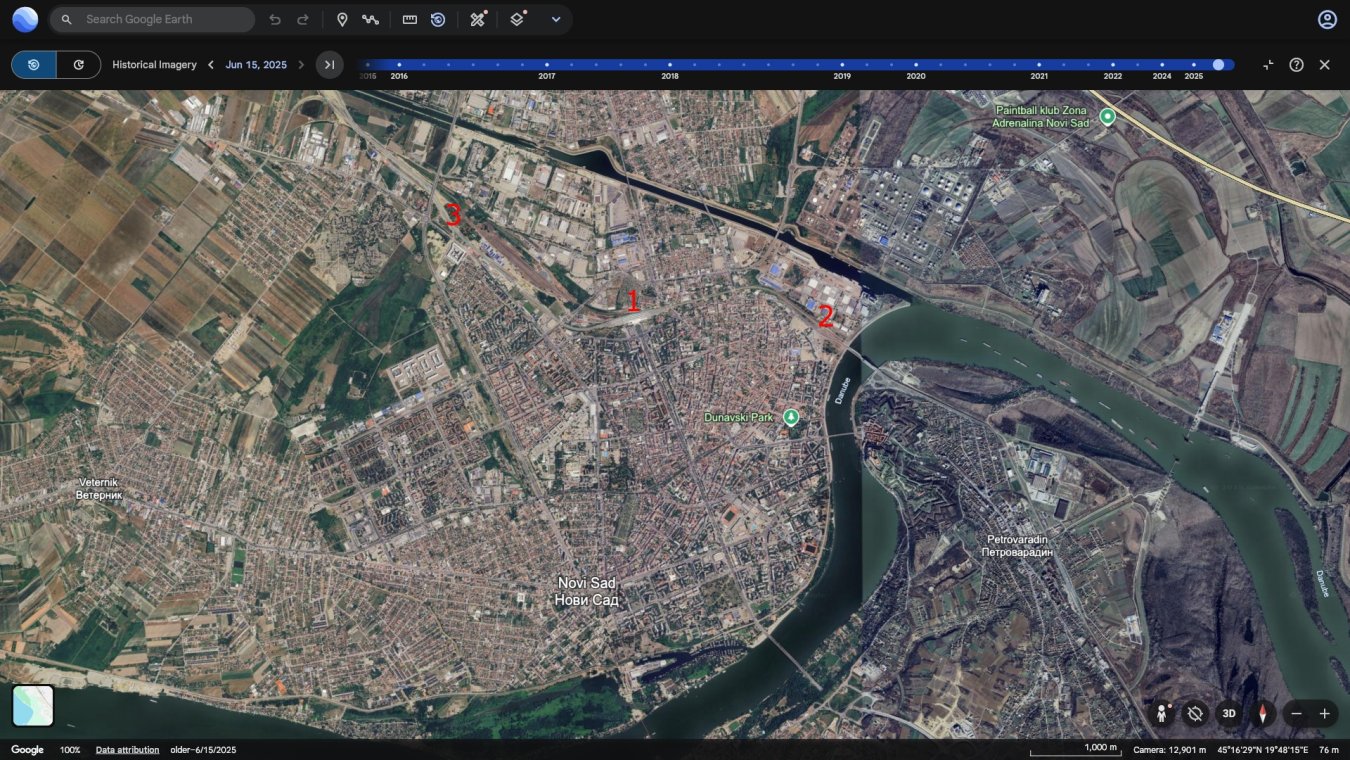Open the Dunavski Park map marker

[792, 417]
